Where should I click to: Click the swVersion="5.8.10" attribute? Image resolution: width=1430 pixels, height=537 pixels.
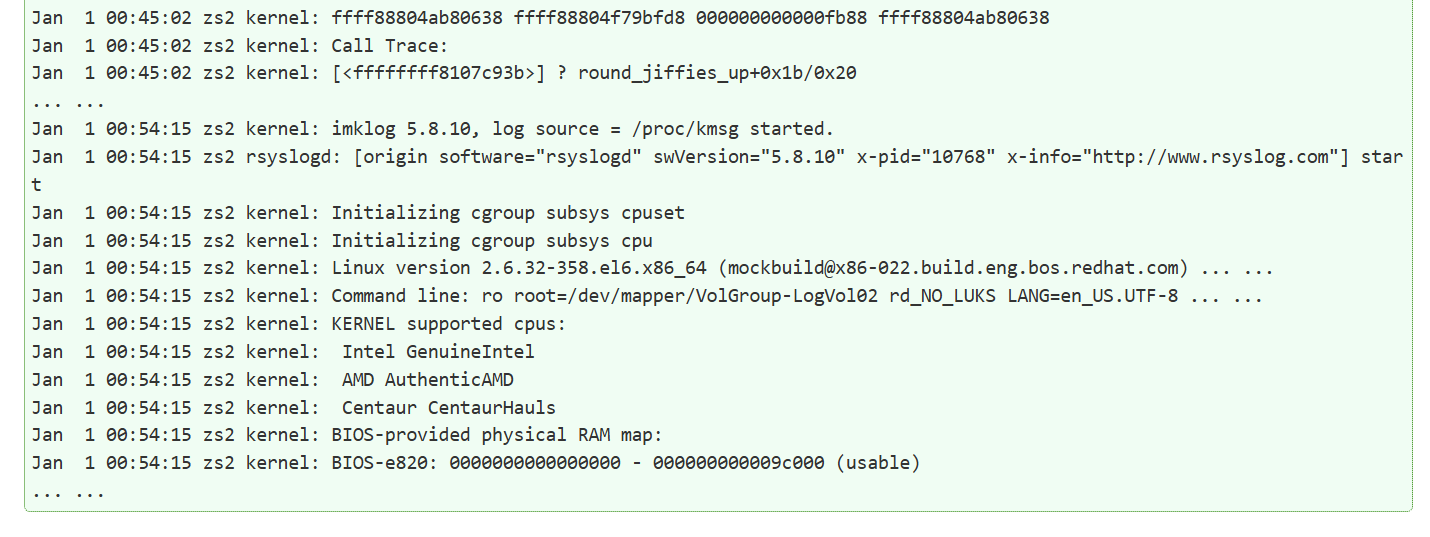[749, 157]
